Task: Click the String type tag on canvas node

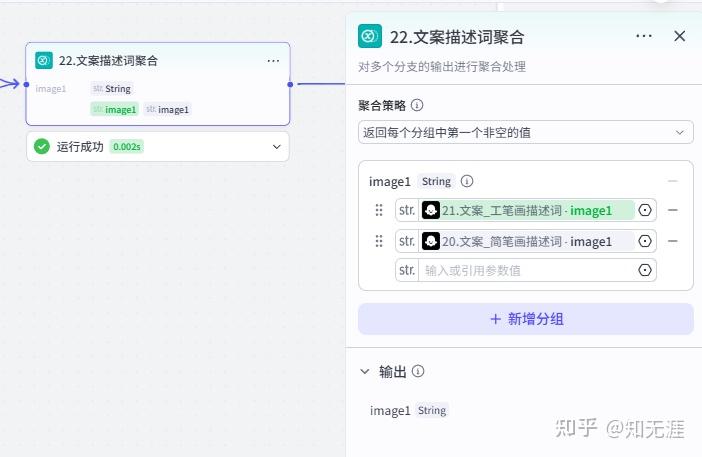Action: click(112, 89)
